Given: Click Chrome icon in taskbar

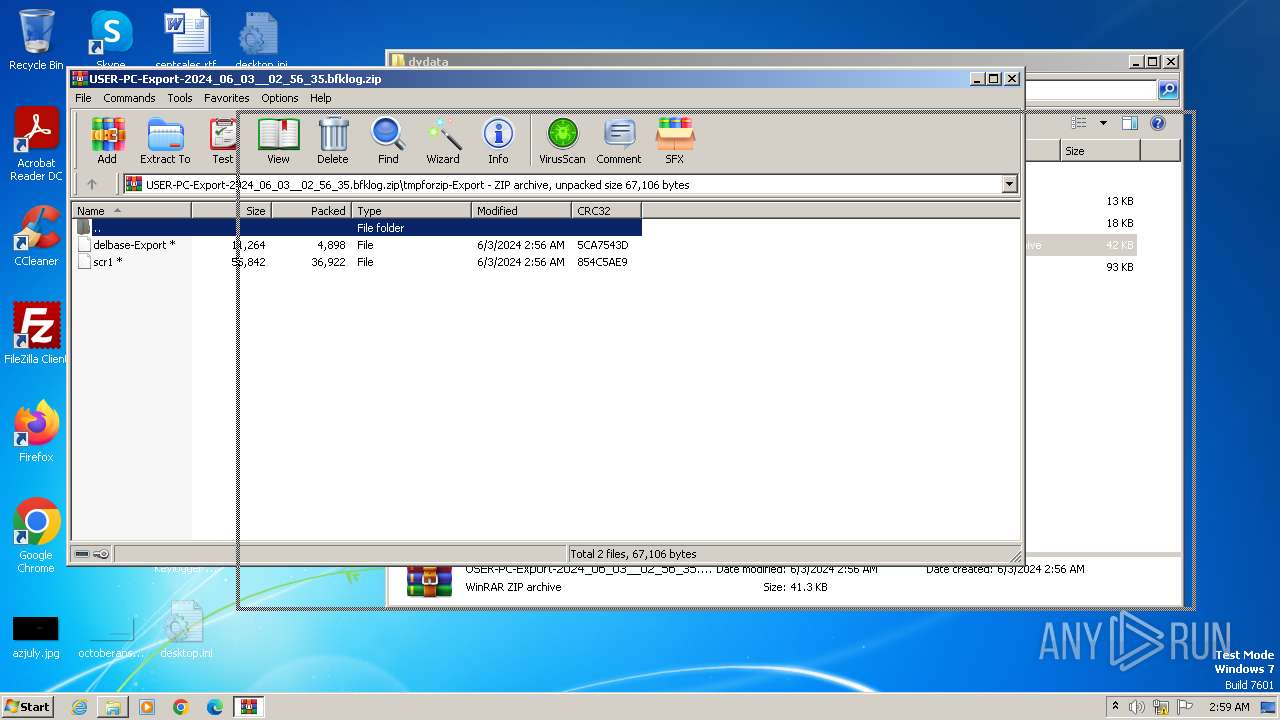Looking at the screenshot, I should [181, 707].
